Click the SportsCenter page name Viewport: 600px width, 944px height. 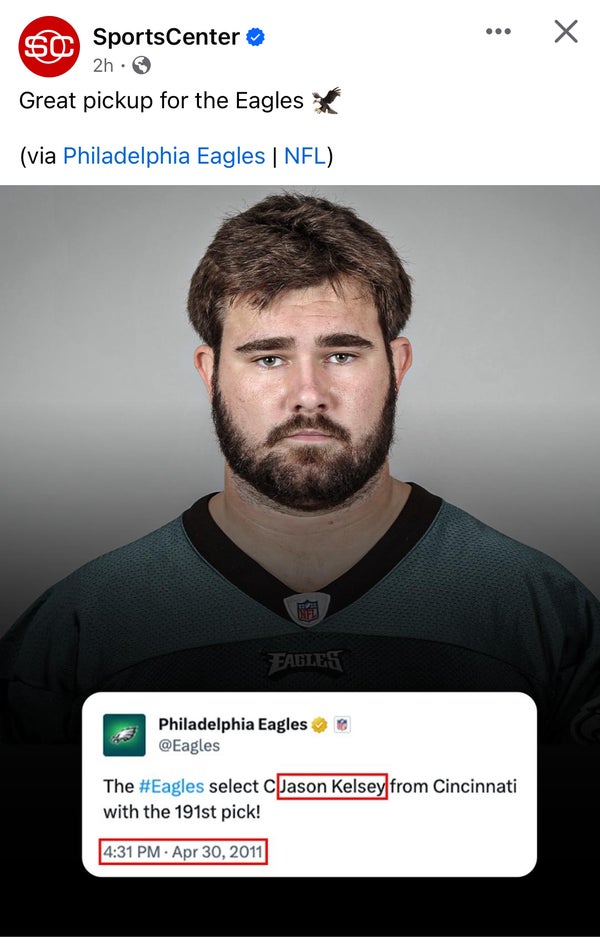pyautogui.click(x=166, y=37)
